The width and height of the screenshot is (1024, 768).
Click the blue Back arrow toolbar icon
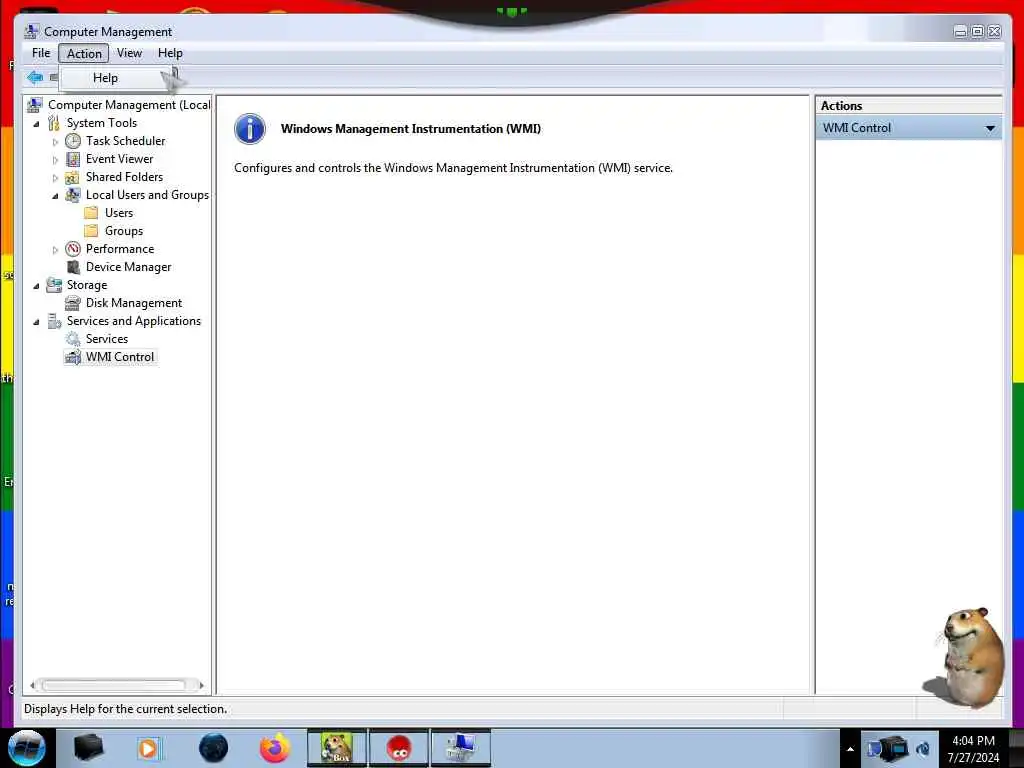pyautogui.click(x=35, y=78)
